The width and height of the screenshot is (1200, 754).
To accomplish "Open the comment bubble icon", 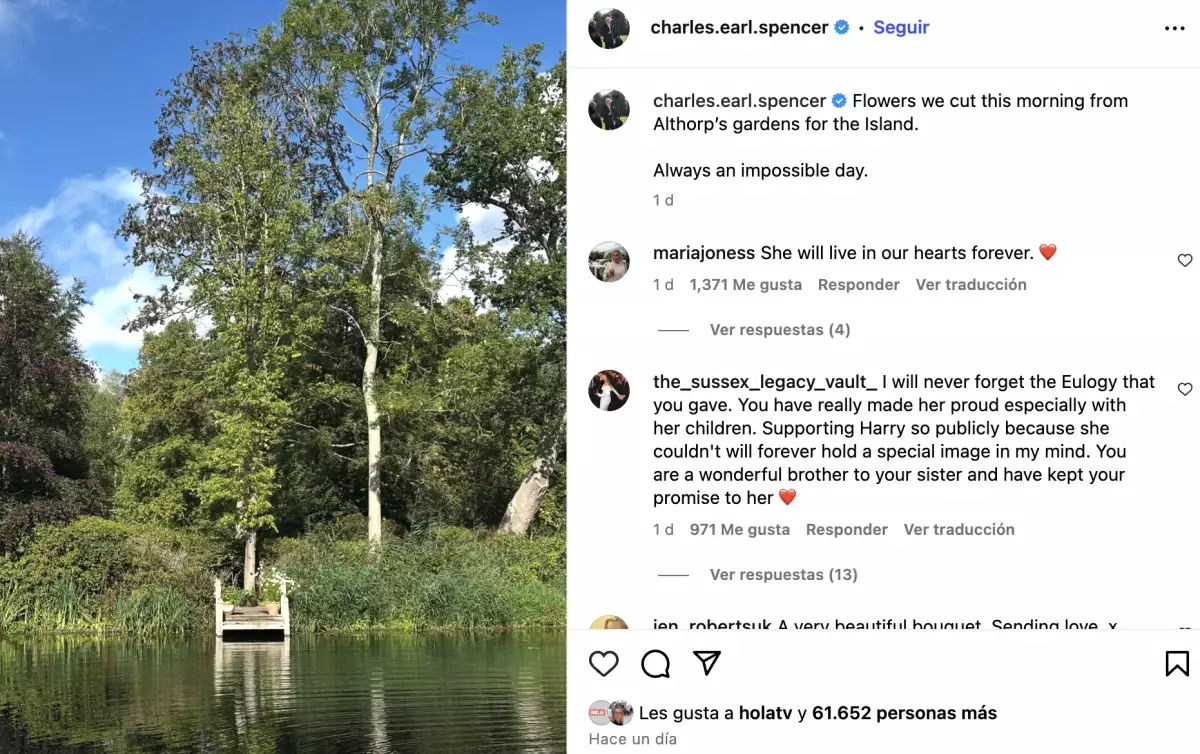I will (x=655, y=664).
